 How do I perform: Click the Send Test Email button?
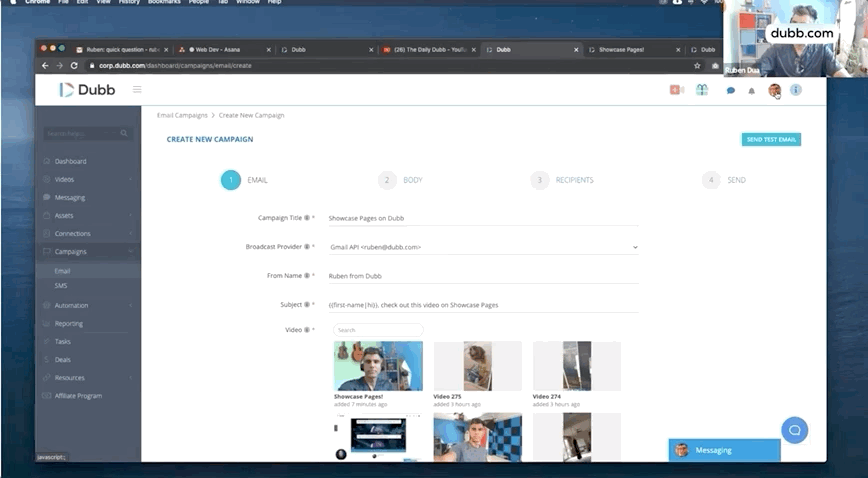[x=771, y=140]
